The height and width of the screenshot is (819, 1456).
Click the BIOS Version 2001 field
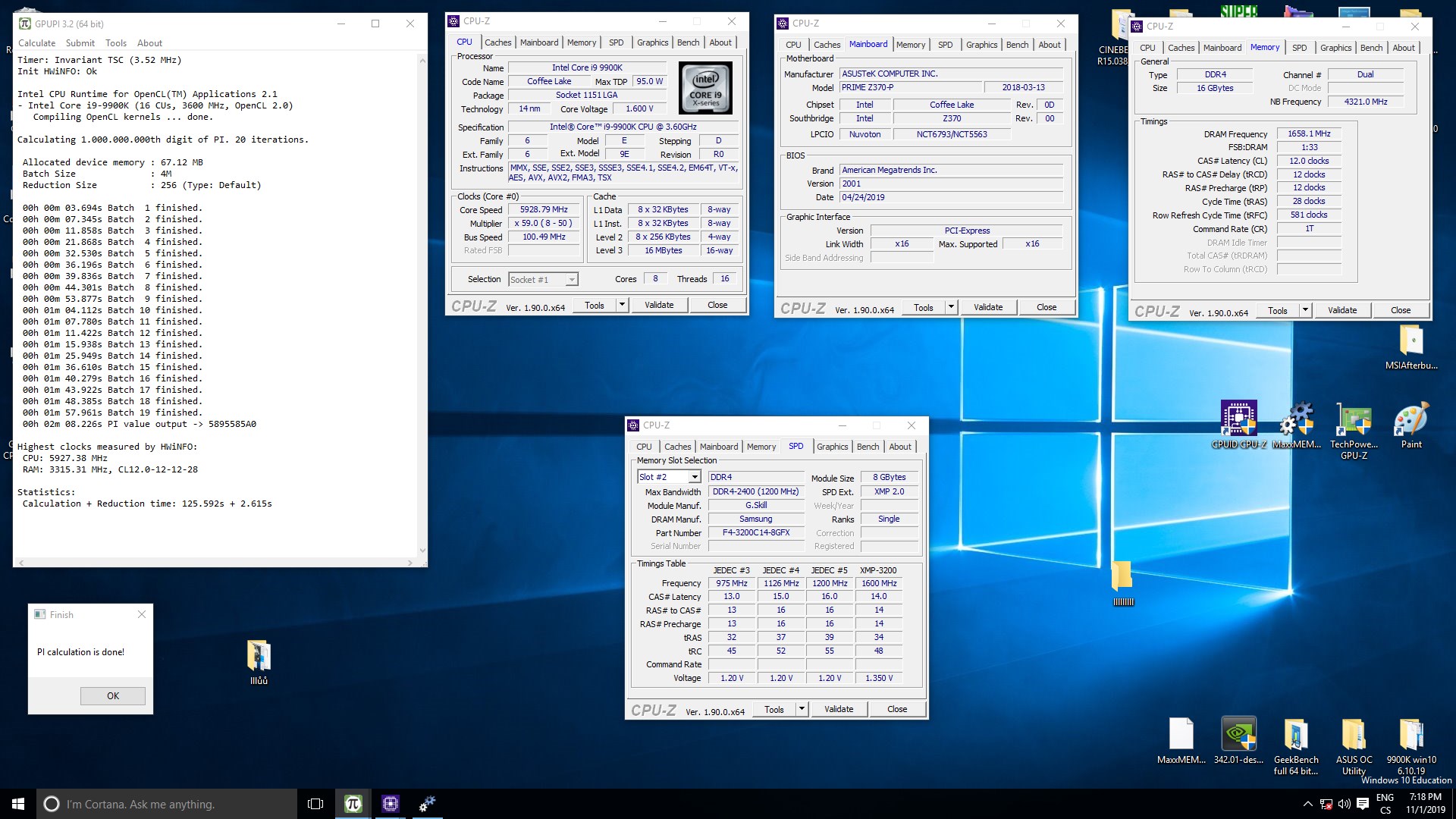tap(951, 184)
